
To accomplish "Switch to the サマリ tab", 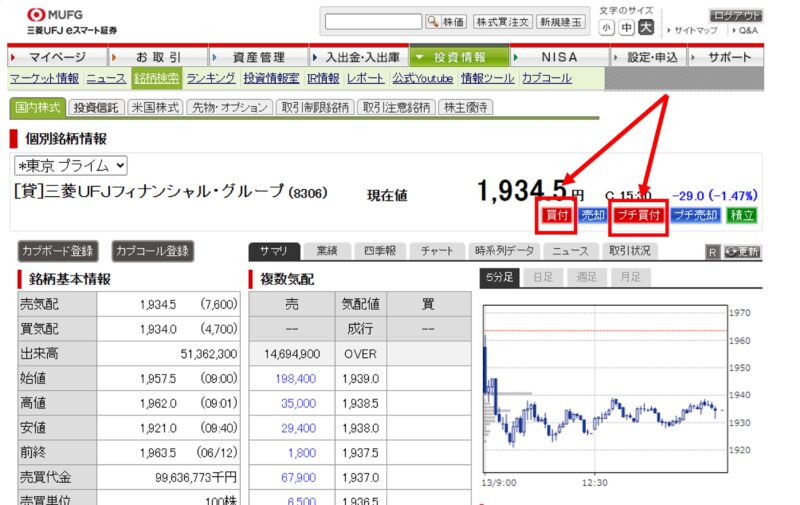I will (274, 251).
